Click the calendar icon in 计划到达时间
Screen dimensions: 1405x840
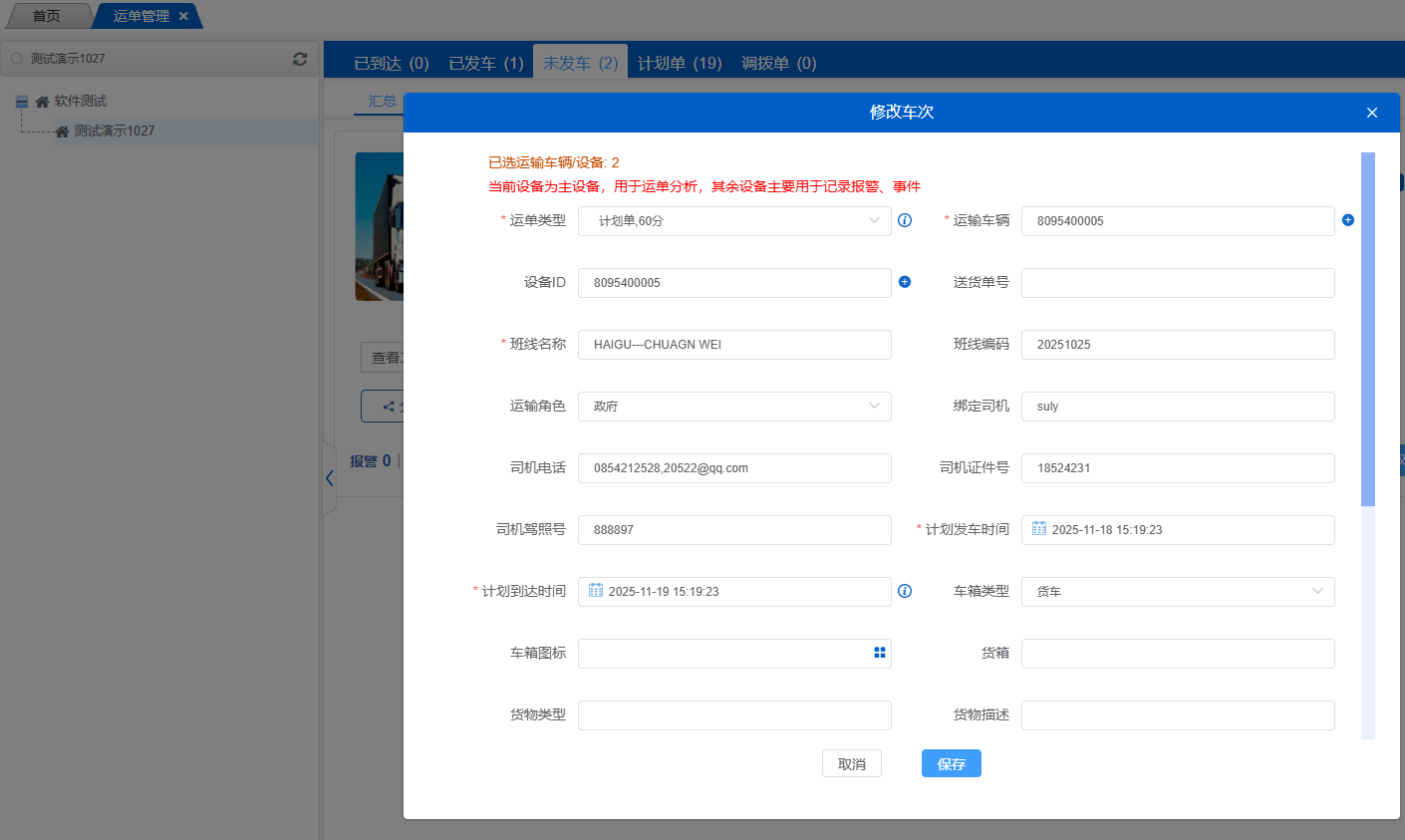point(596,591)
